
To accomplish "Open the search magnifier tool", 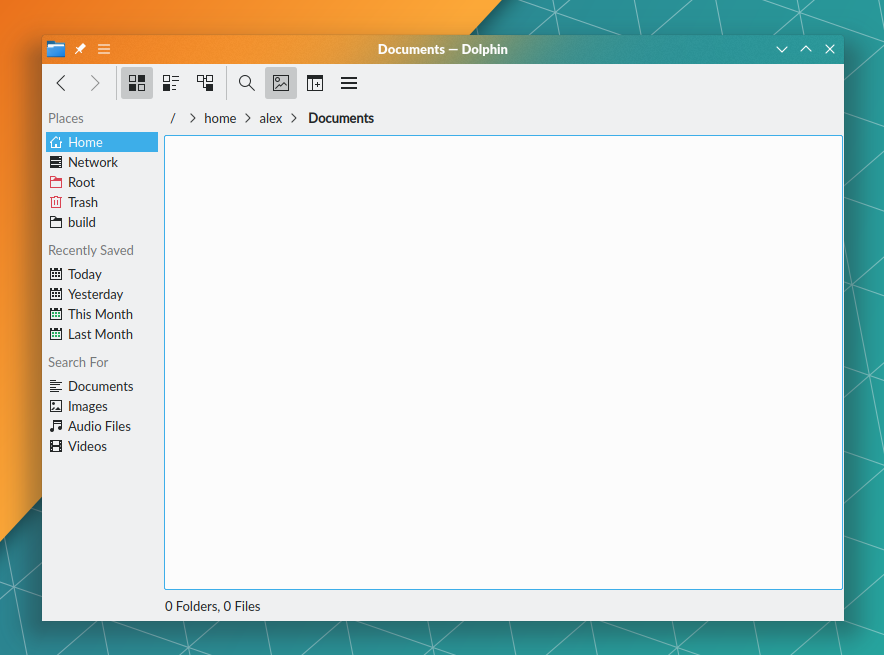I will coord(246,83).
